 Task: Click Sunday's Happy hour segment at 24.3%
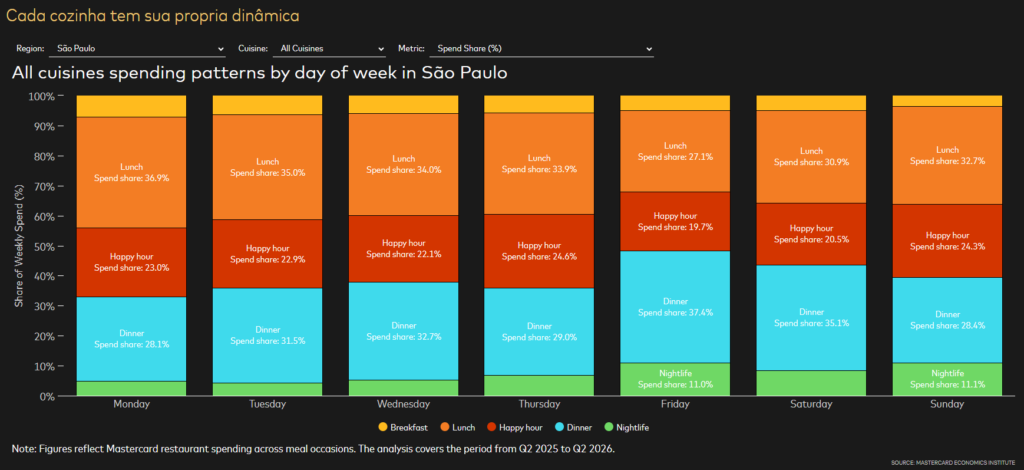pyautogui.click(x=946, y=241)
